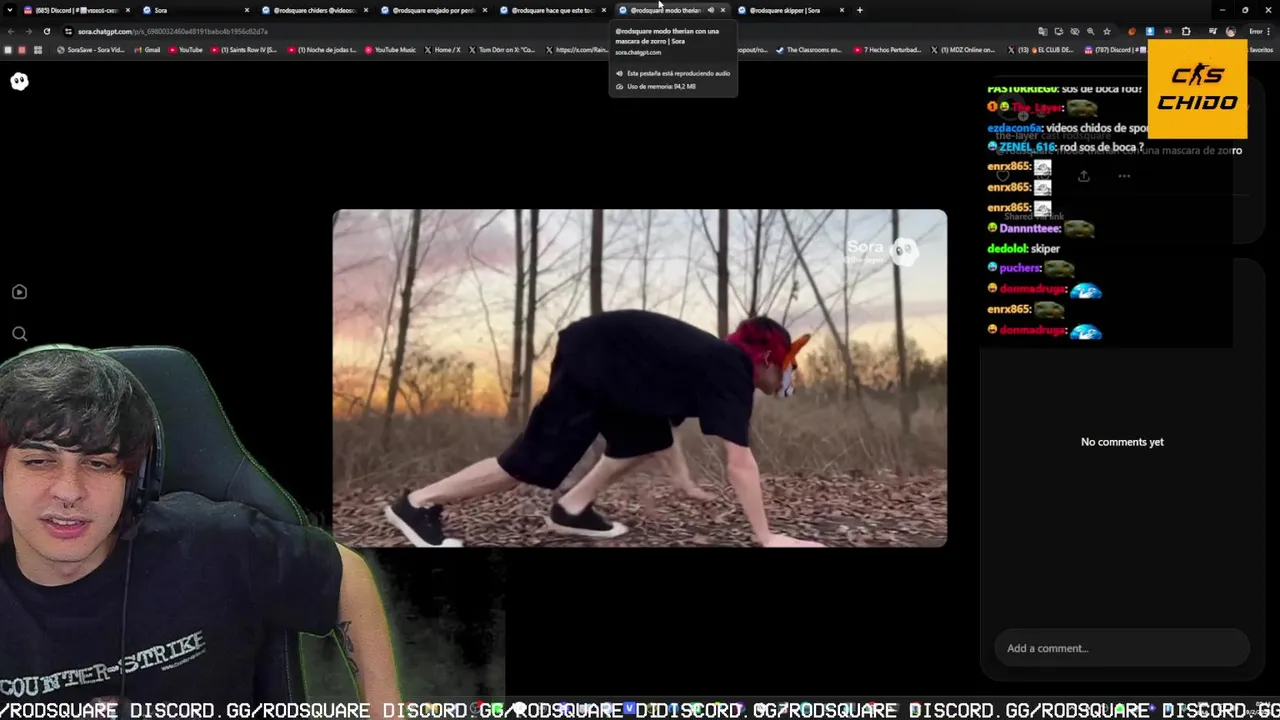Open the SoraSave bookmark

pyautogui.click(x=91, y=49)
